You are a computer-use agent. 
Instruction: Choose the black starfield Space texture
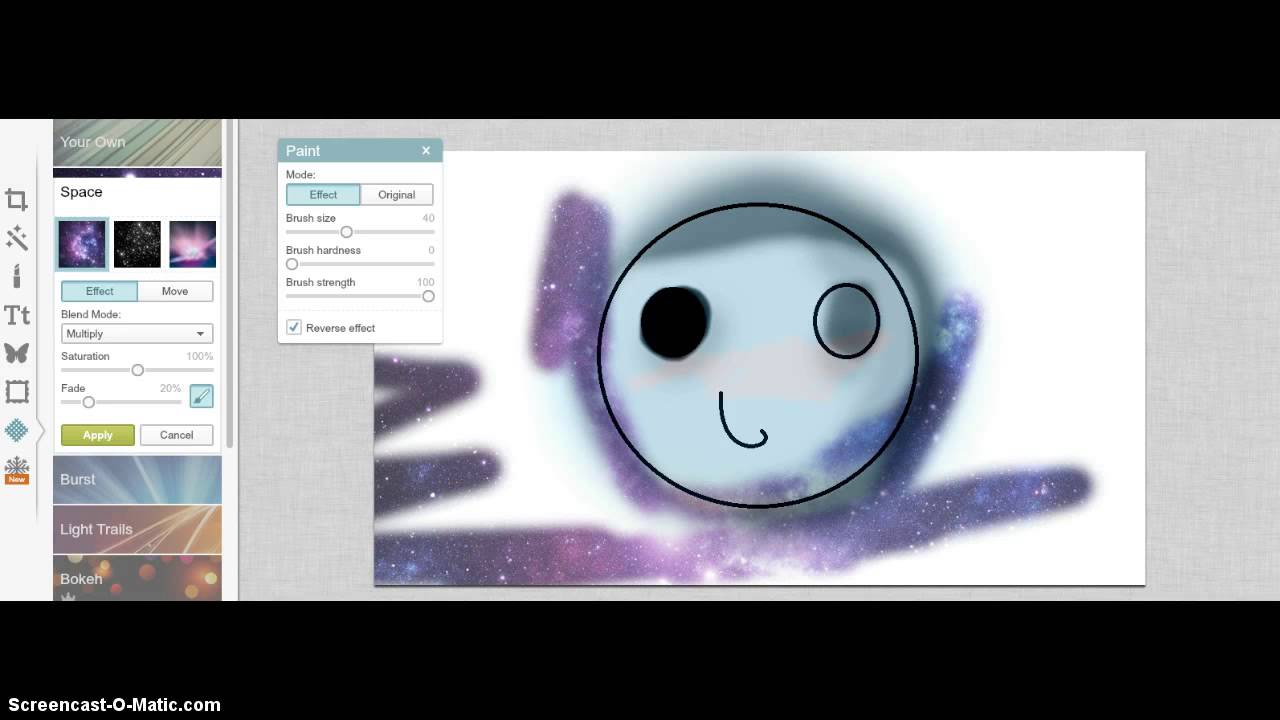pyautogui.click(x=137, y=245)
